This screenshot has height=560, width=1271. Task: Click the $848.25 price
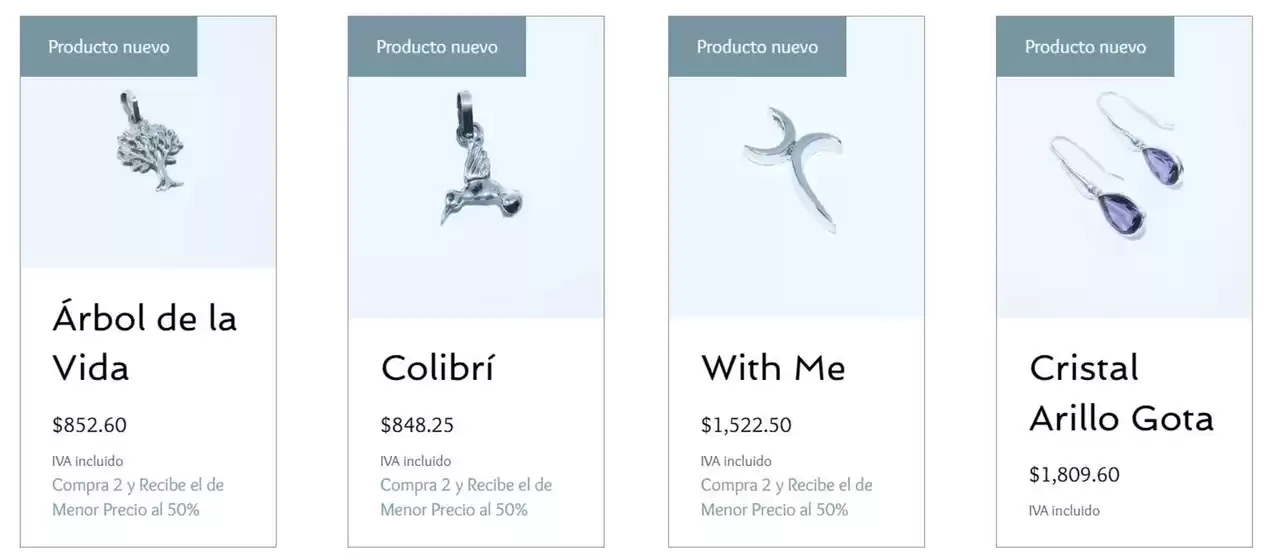(417, 425)
